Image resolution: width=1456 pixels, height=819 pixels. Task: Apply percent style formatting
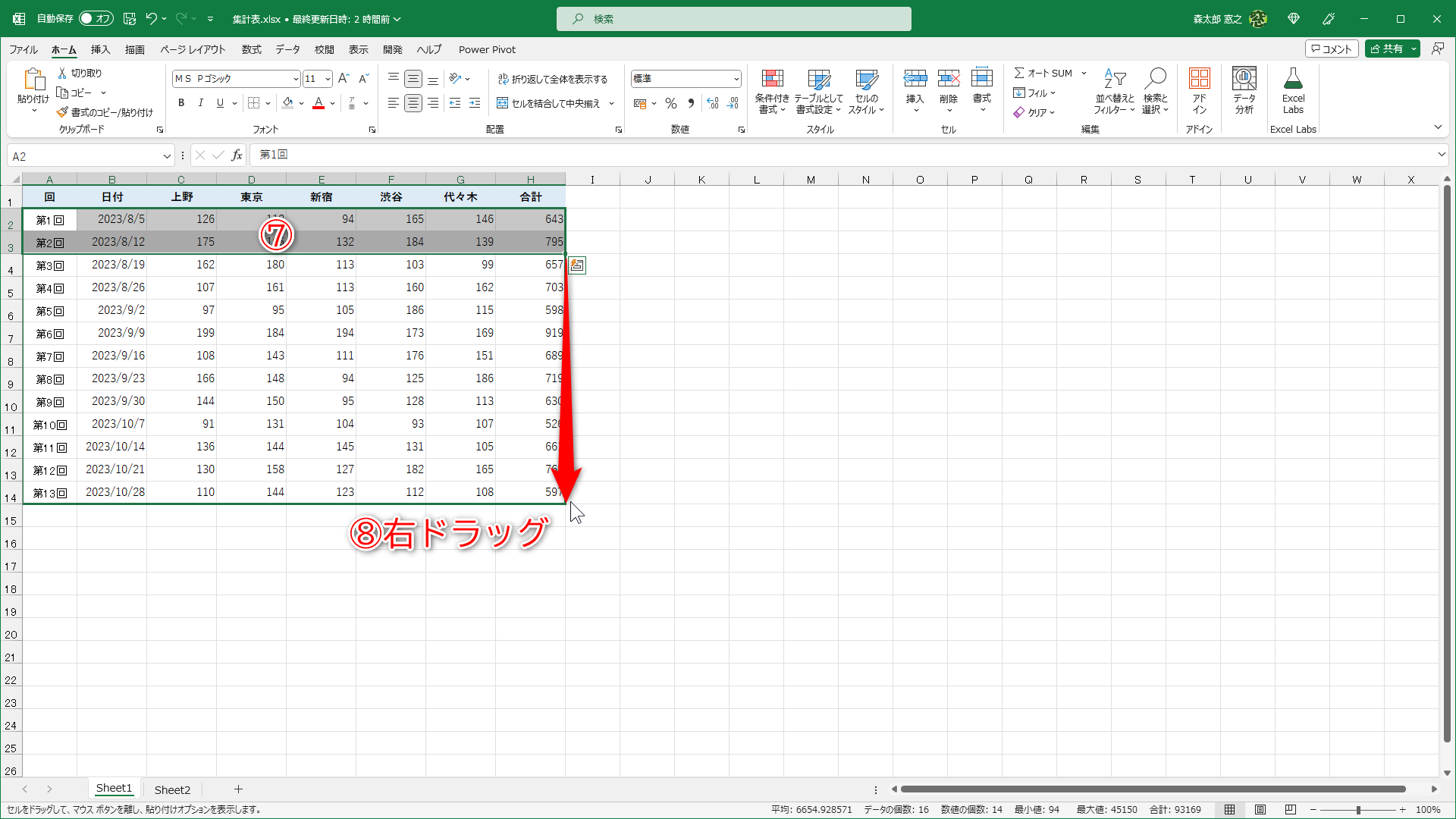tap(670, 103)
